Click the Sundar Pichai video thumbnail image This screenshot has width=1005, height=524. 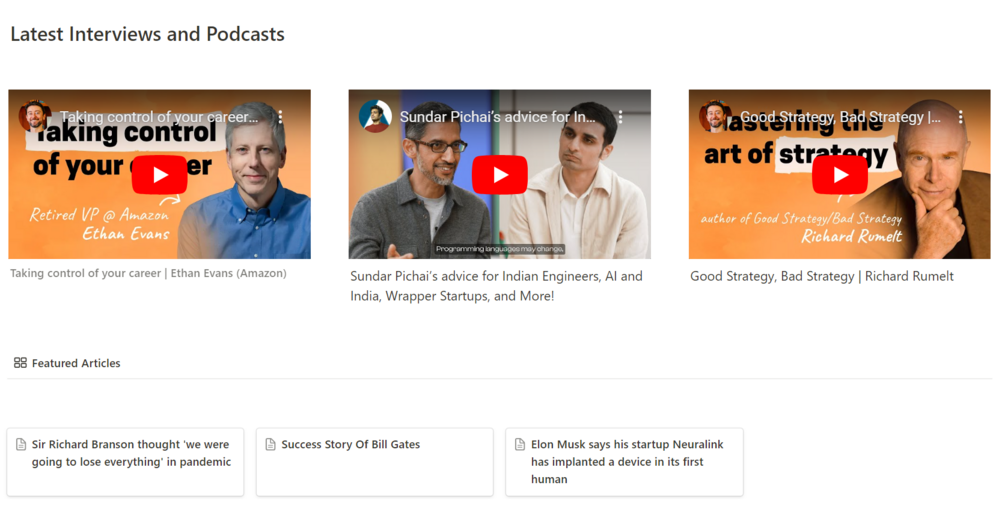pyautogui.click(x=500, y=174)
